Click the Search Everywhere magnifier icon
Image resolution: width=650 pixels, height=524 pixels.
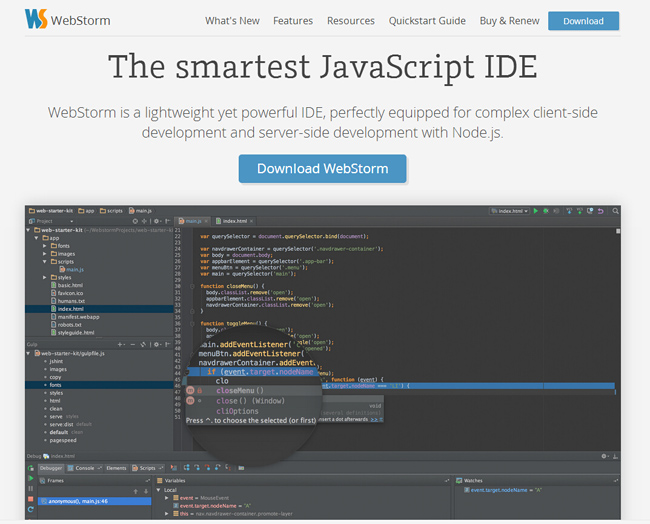[616, 211]
